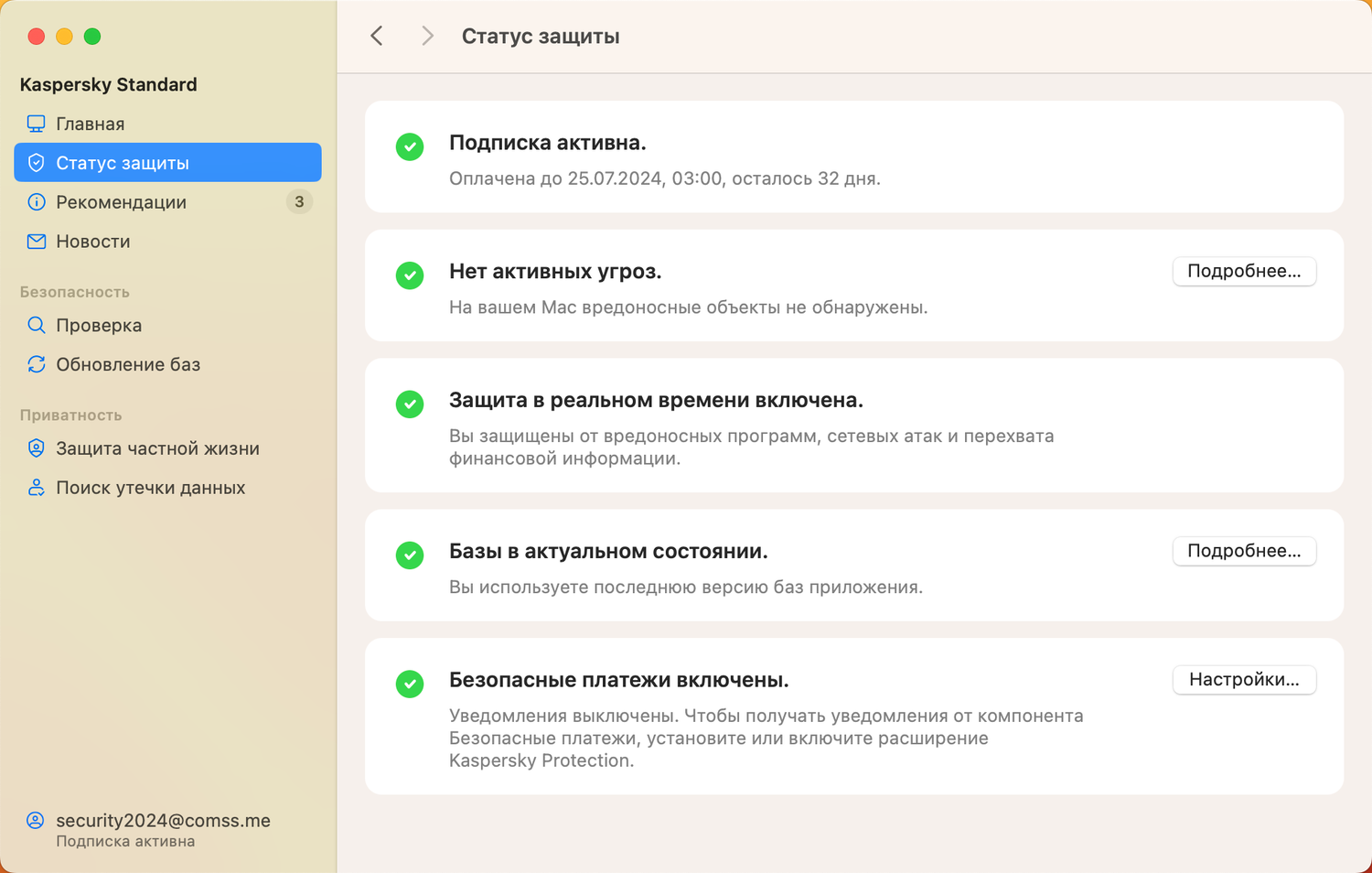Click the Вы защищены от вредоносных программ text

tap(752, 447)
